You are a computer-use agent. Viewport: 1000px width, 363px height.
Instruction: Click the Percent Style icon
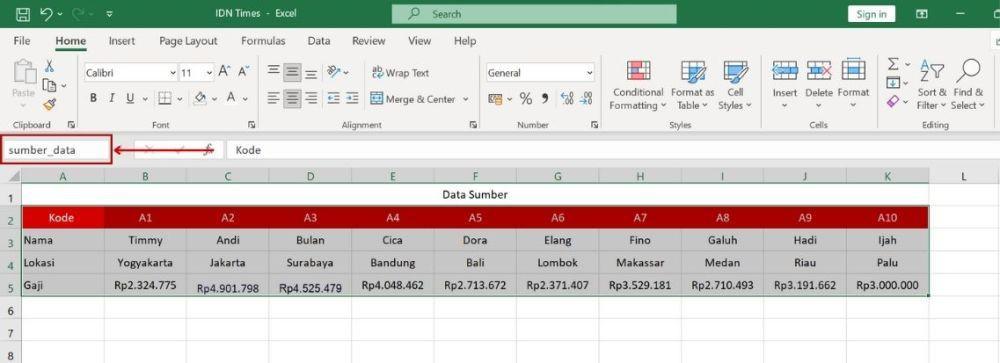(x=526, y=99)
